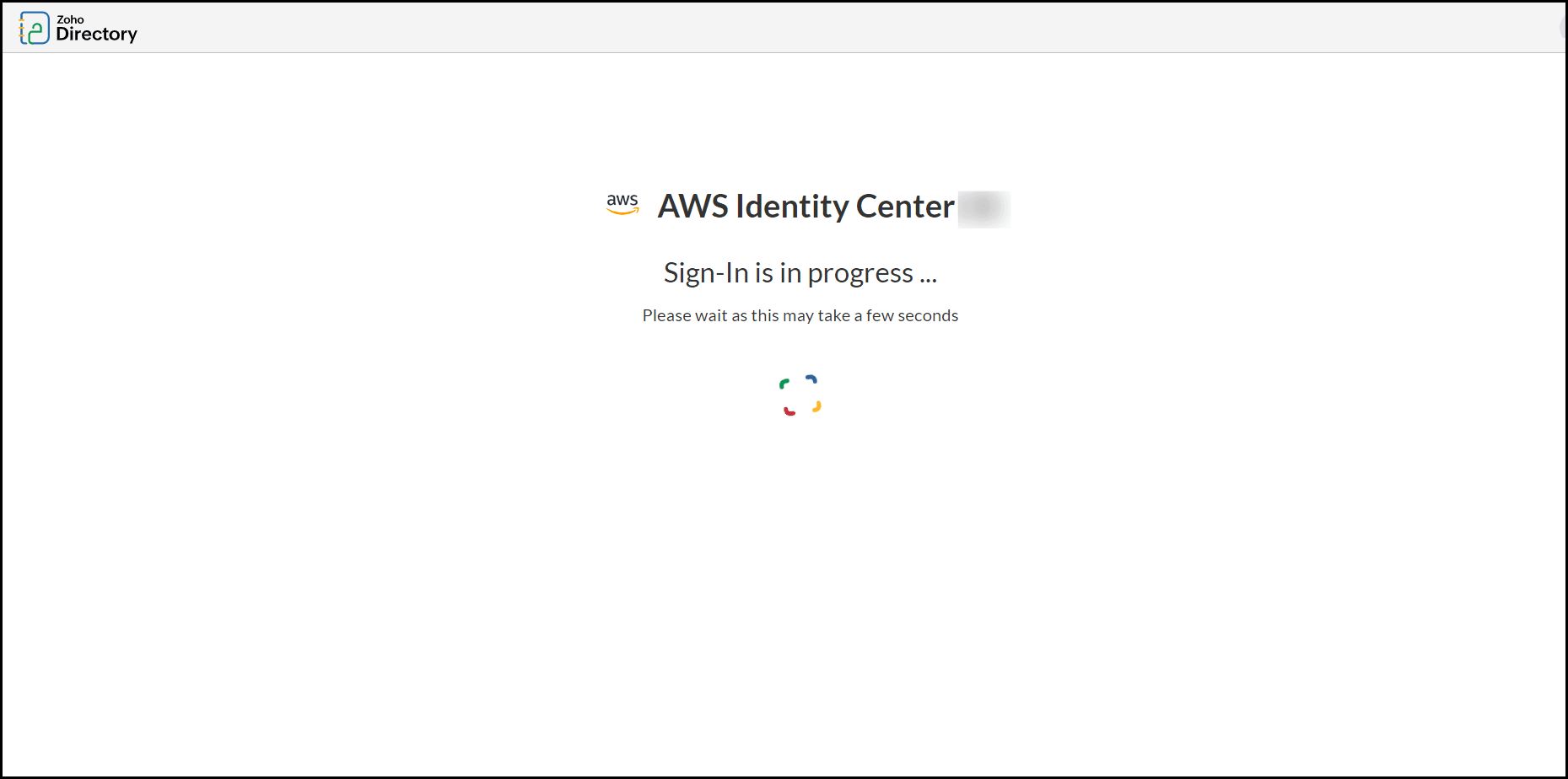Click the "AWS Identity Center" heading
The image size is (1568, 779).
pyautogui.click(x=806, y=207)
